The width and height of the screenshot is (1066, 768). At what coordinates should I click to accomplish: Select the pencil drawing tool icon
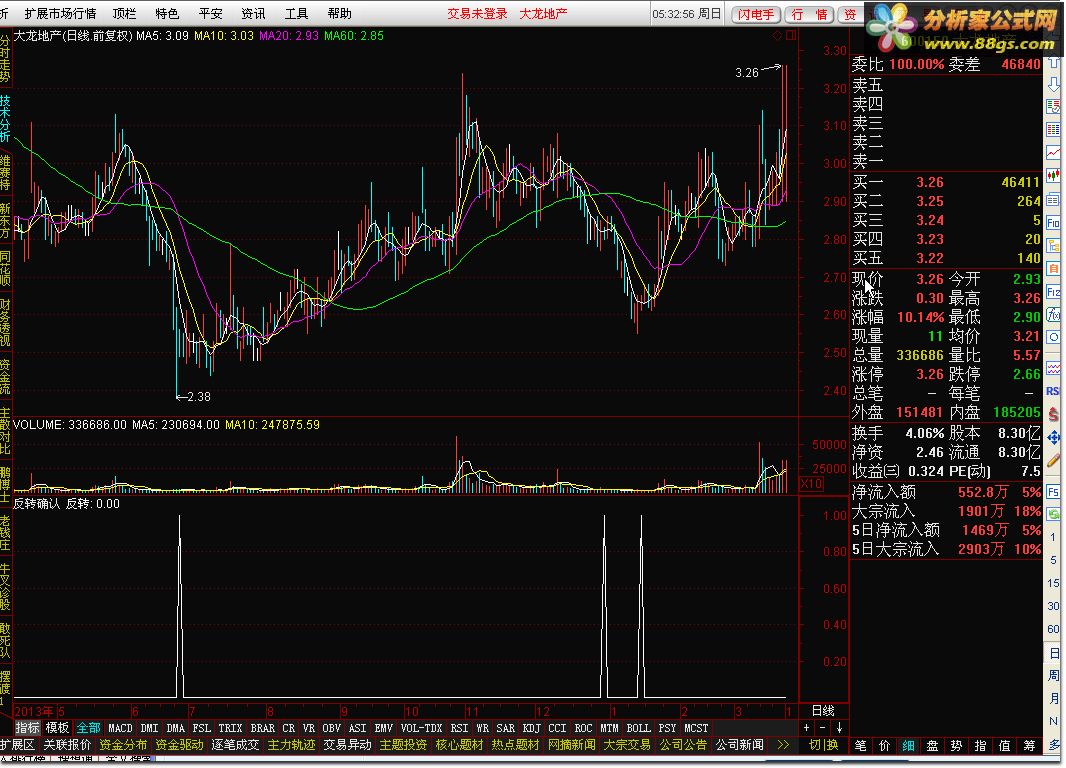click(1053, 460)
